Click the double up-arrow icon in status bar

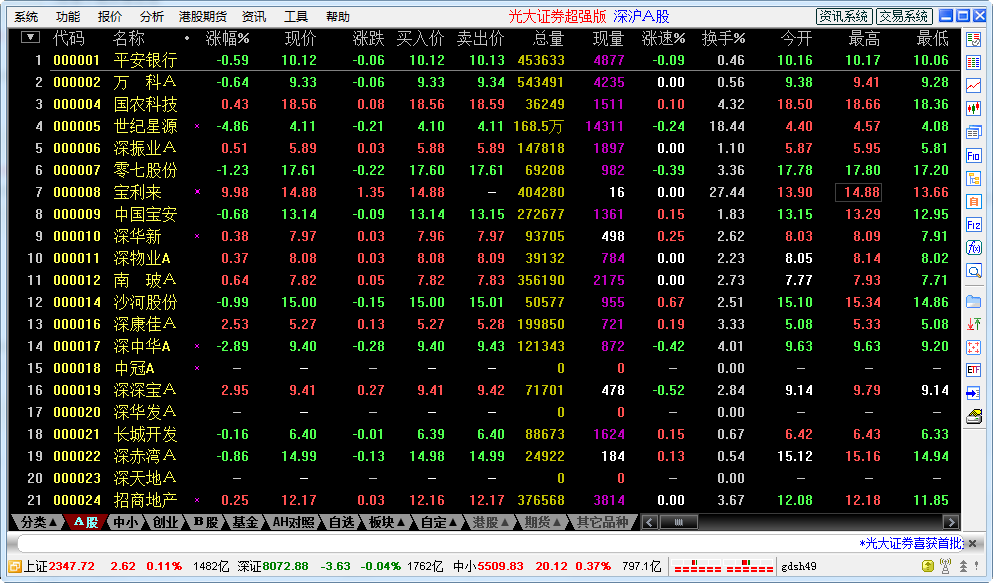[x=963, y=566]
